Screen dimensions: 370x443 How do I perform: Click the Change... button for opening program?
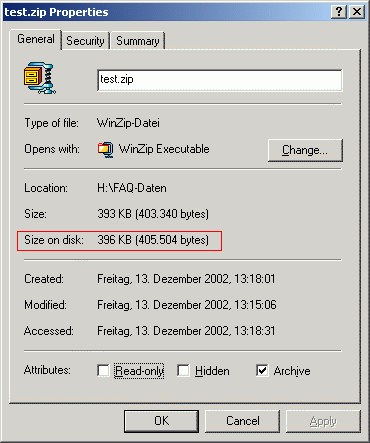tap(305, 150)
